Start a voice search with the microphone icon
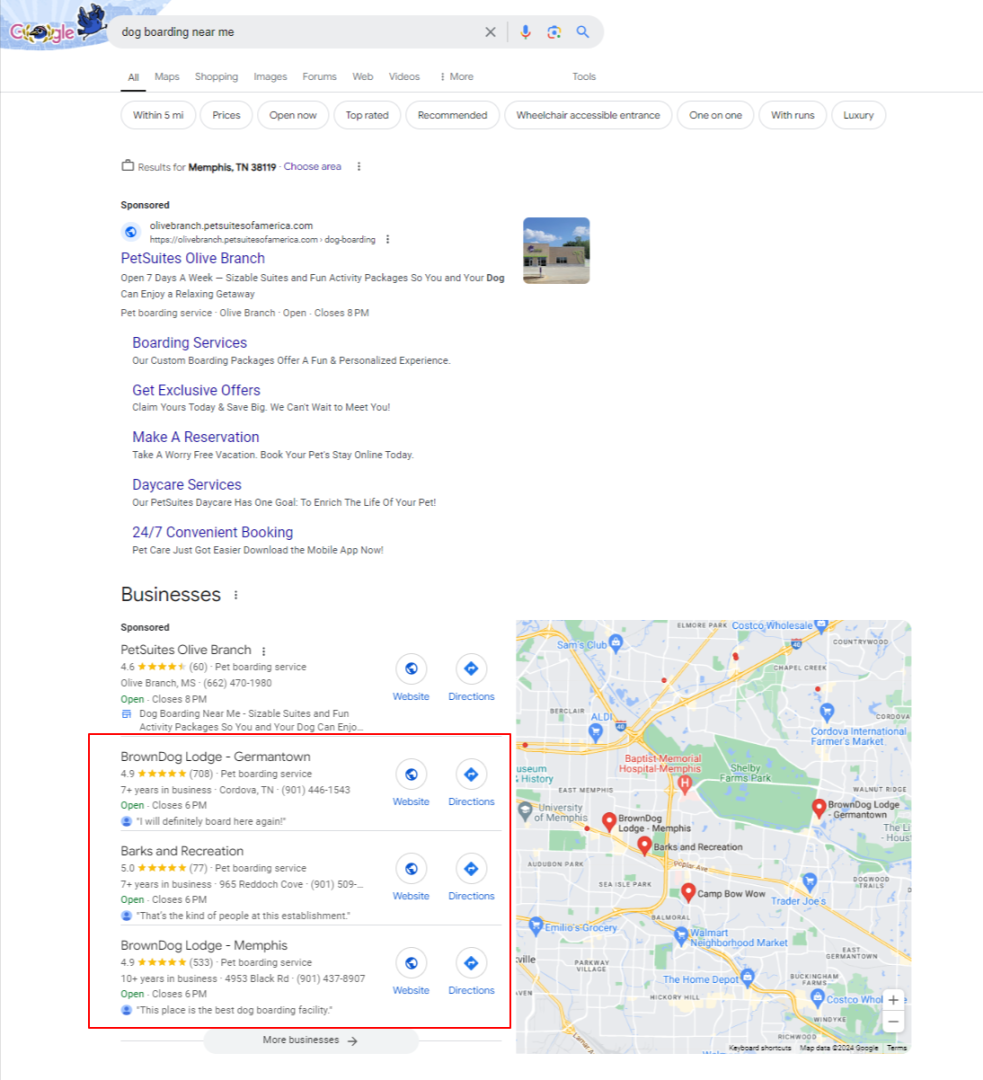The image size is (983, 1080). [526, 31]
